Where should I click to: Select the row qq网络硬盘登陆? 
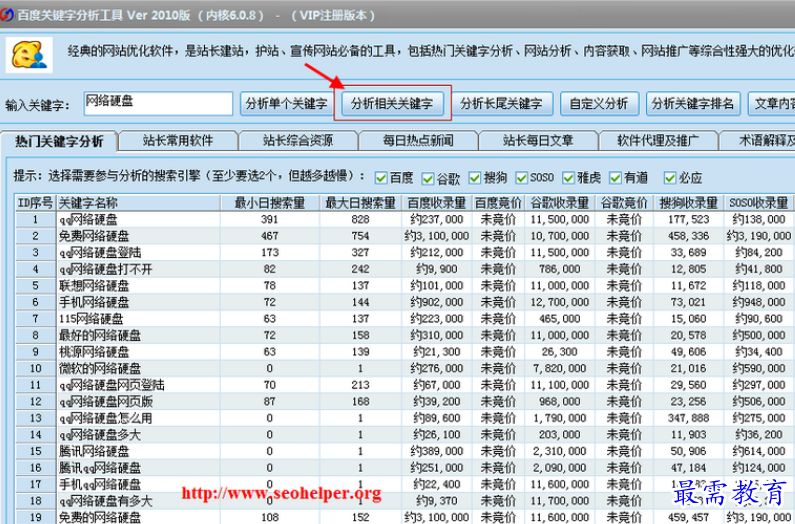pyautogui.click(x=405, y=253)
